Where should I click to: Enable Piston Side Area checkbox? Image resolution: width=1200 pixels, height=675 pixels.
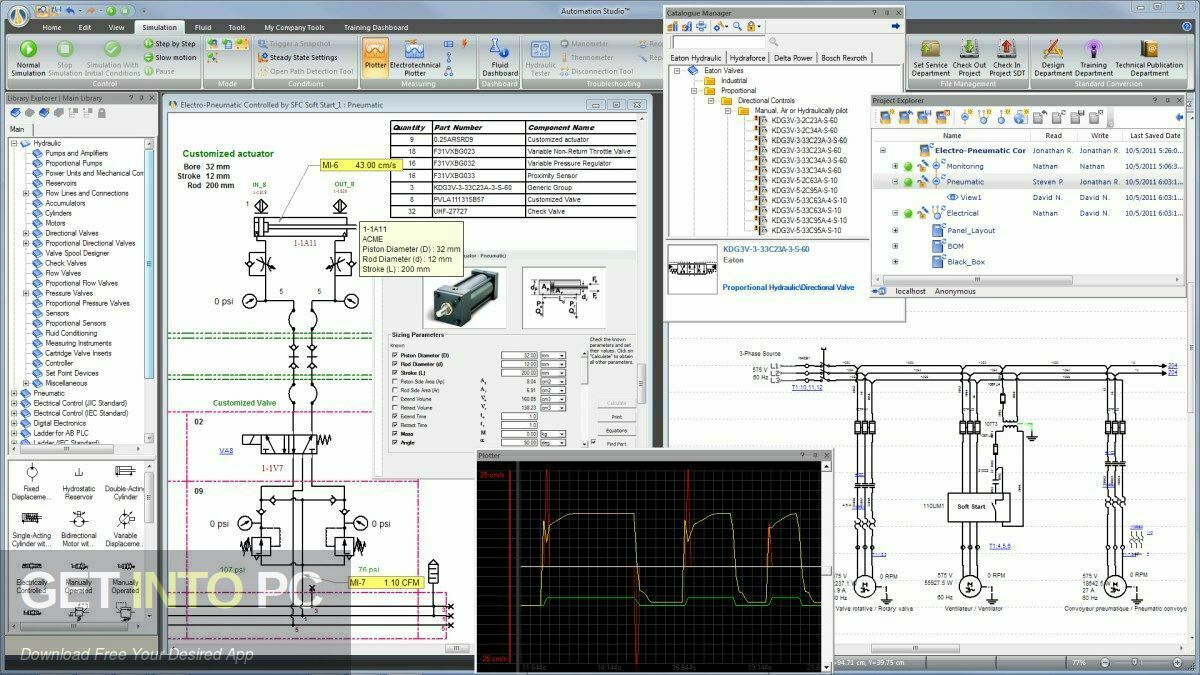395,381
